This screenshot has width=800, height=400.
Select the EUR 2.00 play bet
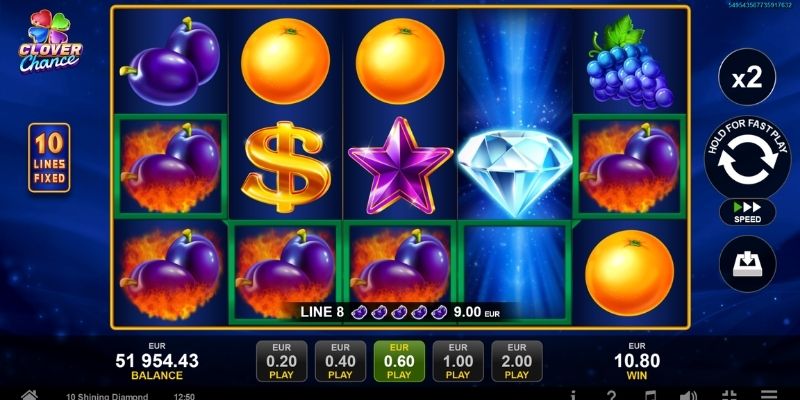(517, 361)
